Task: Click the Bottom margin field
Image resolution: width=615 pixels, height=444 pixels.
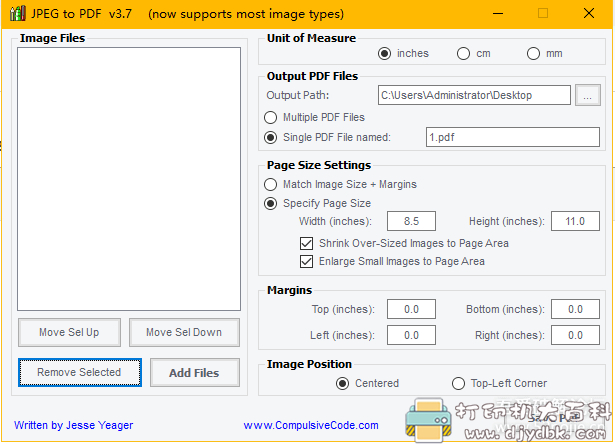Action: tap(575, 309)
